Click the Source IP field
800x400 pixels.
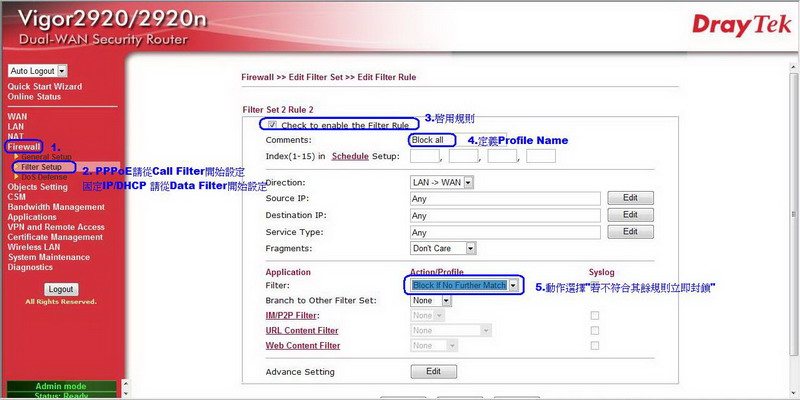pos(505,199)
